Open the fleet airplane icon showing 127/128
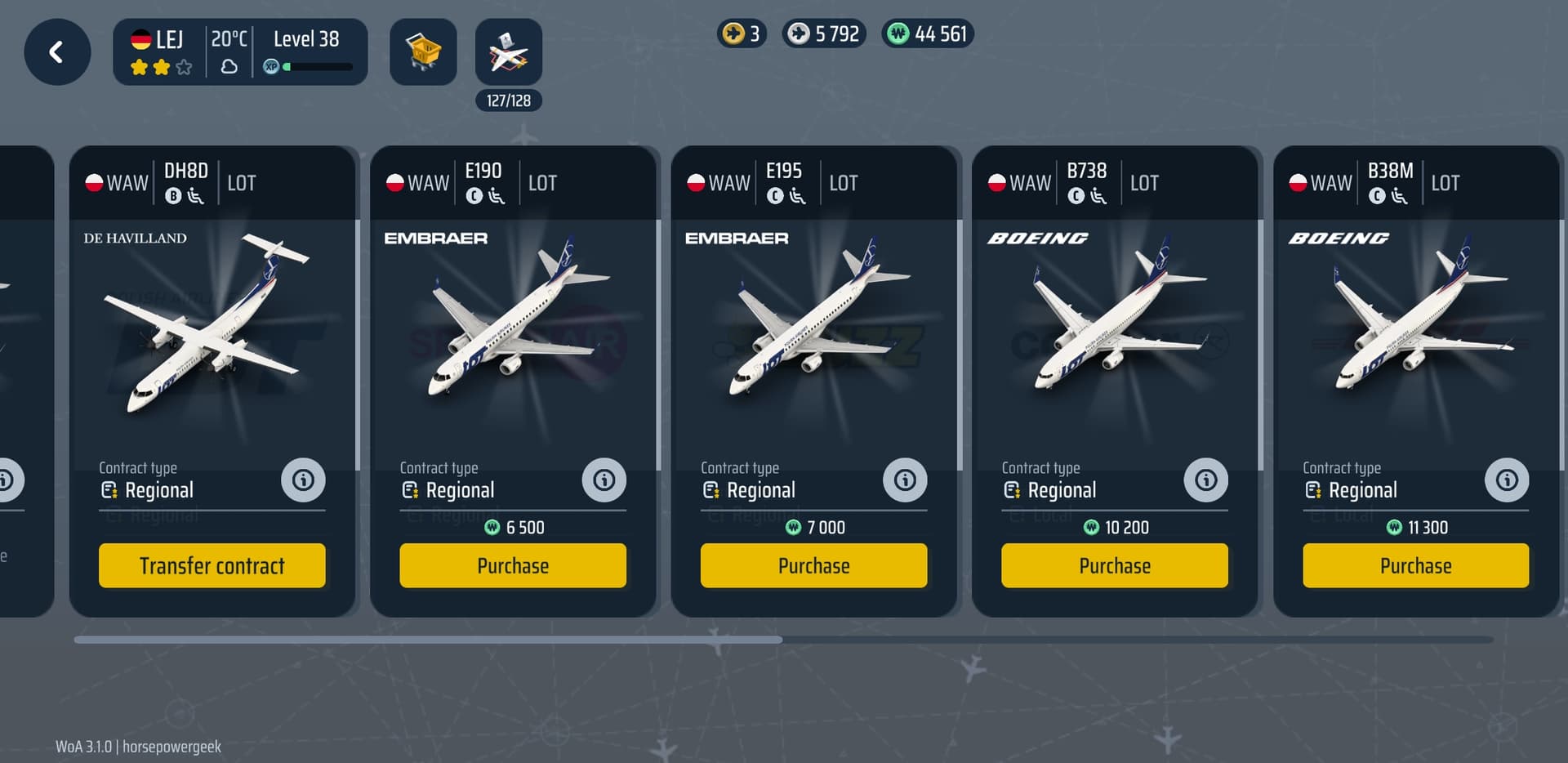 pos(509,52)
